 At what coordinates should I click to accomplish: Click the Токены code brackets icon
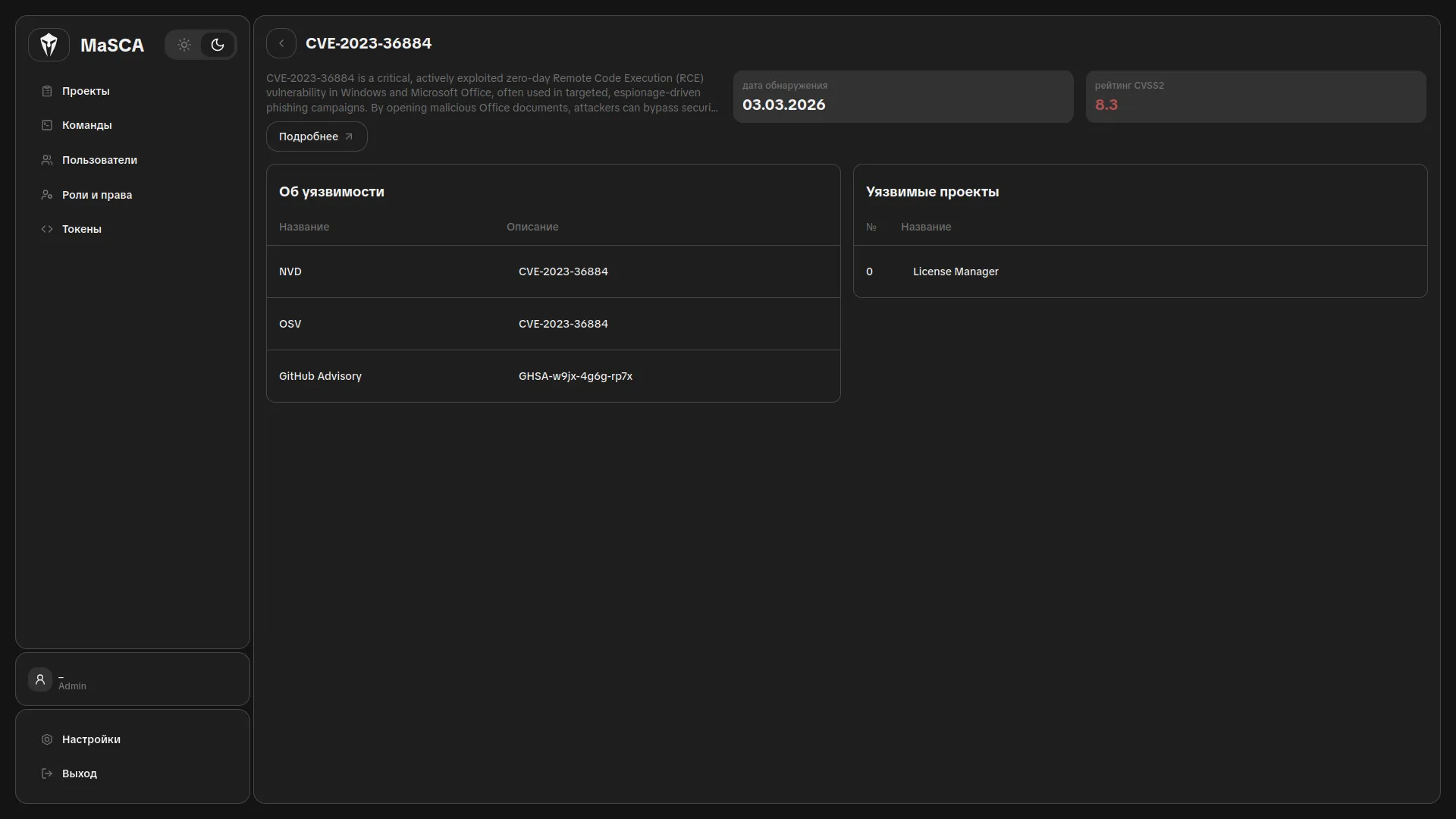[47, 229]
